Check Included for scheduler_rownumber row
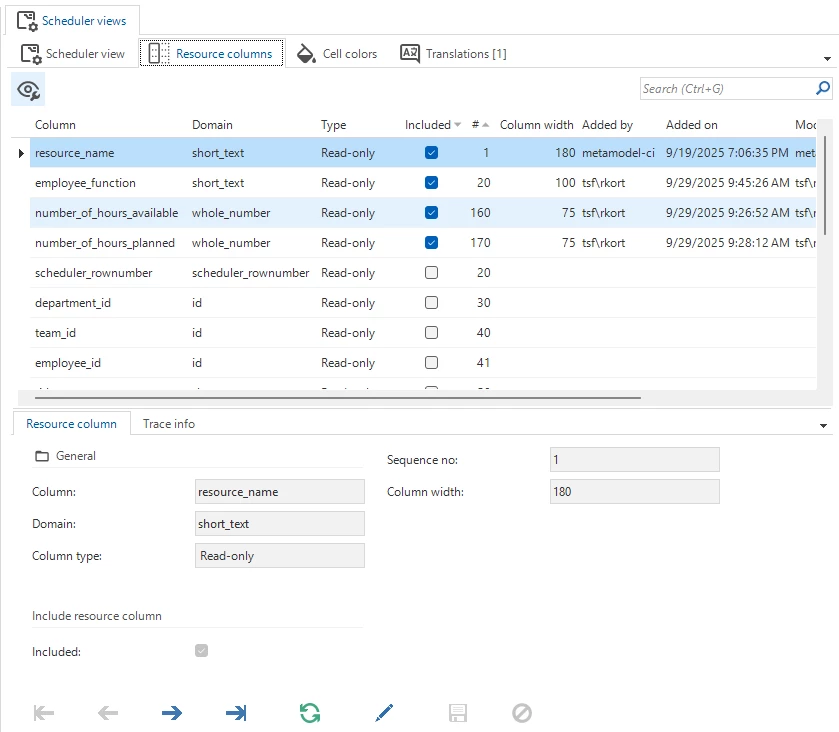 (431, 273)
